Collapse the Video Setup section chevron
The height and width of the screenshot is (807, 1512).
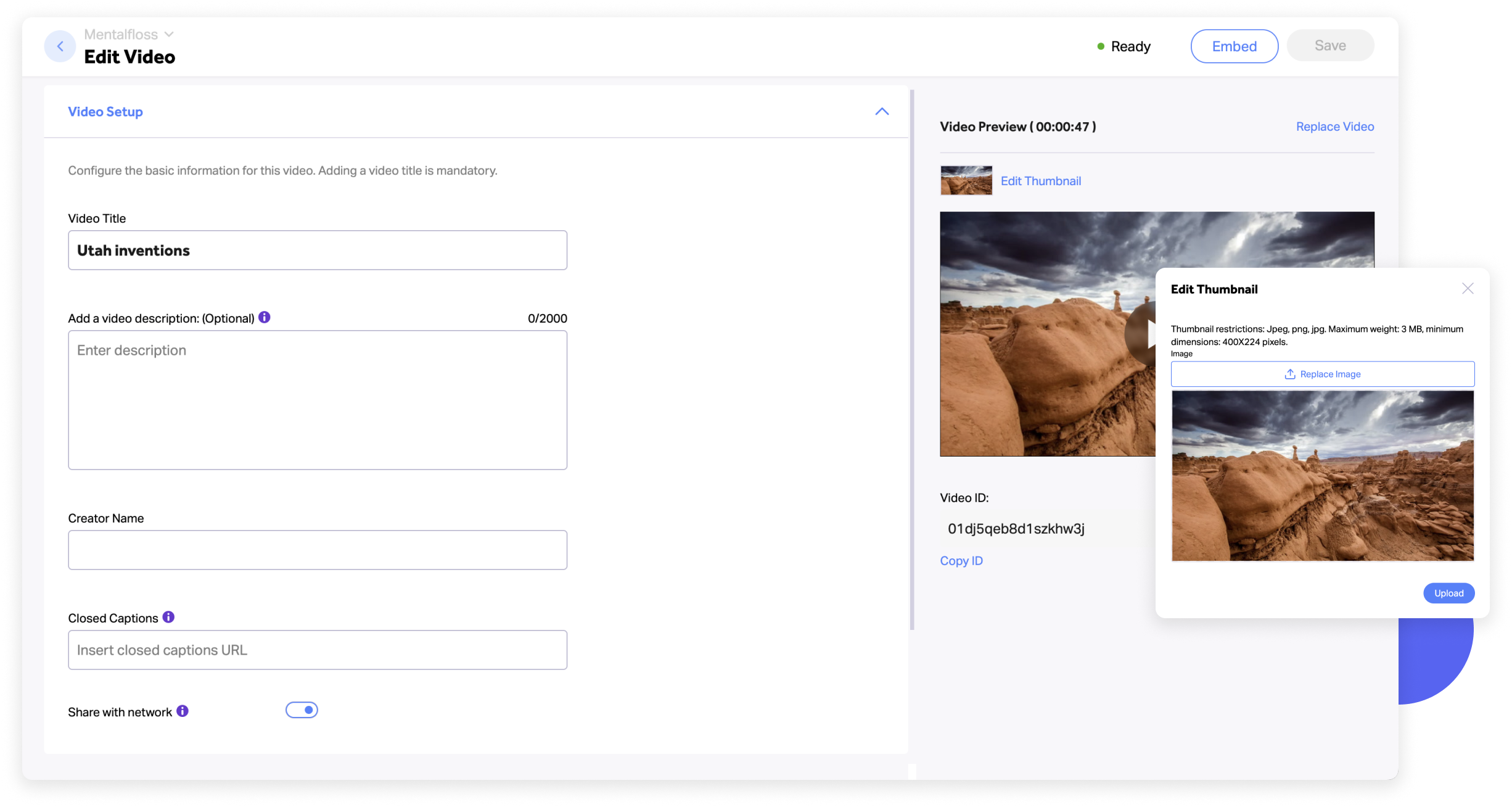(x=882, y=112)
